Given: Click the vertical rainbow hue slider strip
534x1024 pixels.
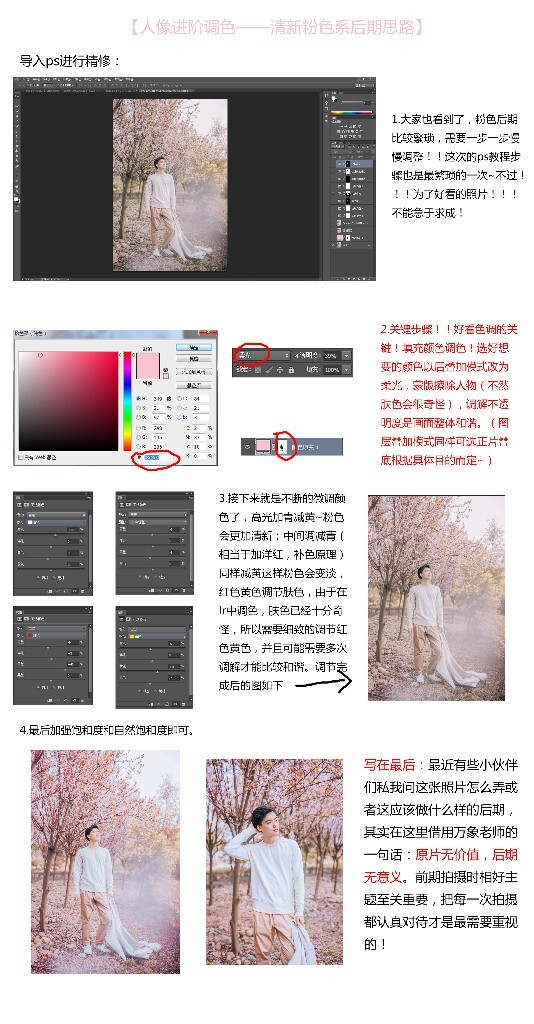Looking at the screenshot, I should click(x=127, y=401).
